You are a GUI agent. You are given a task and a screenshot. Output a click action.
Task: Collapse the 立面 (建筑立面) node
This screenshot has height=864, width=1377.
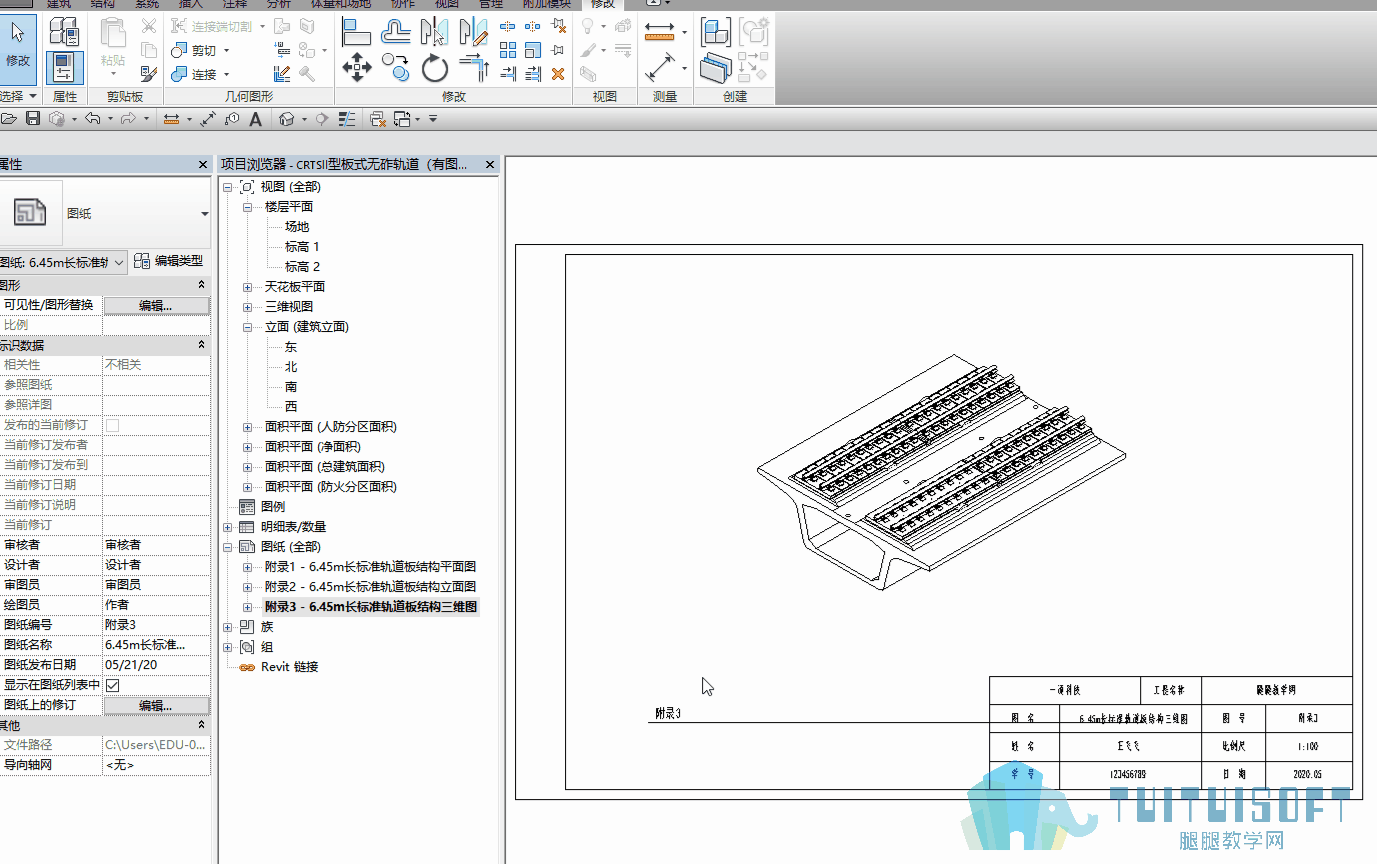pos(247,327)
